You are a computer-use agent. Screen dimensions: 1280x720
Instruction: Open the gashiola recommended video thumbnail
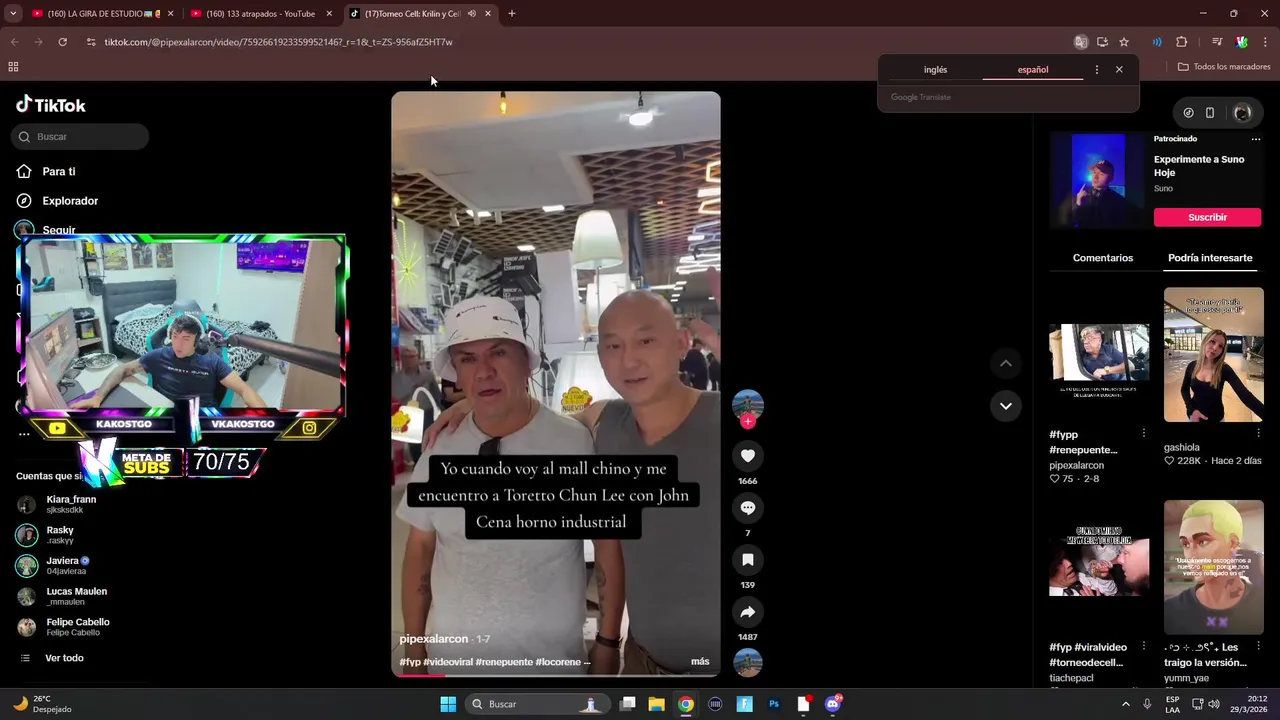(x=1213, y=355)
